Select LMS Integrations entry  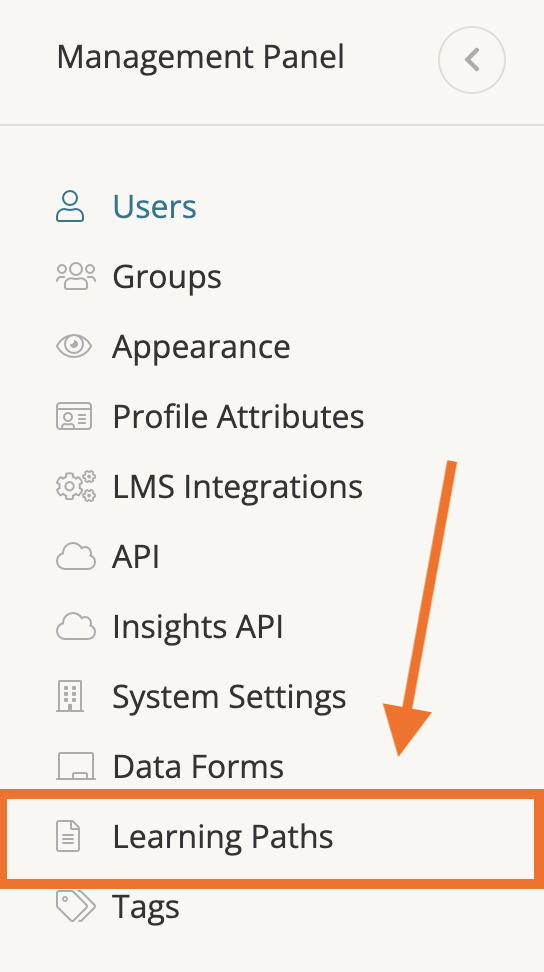click(237, 487)
